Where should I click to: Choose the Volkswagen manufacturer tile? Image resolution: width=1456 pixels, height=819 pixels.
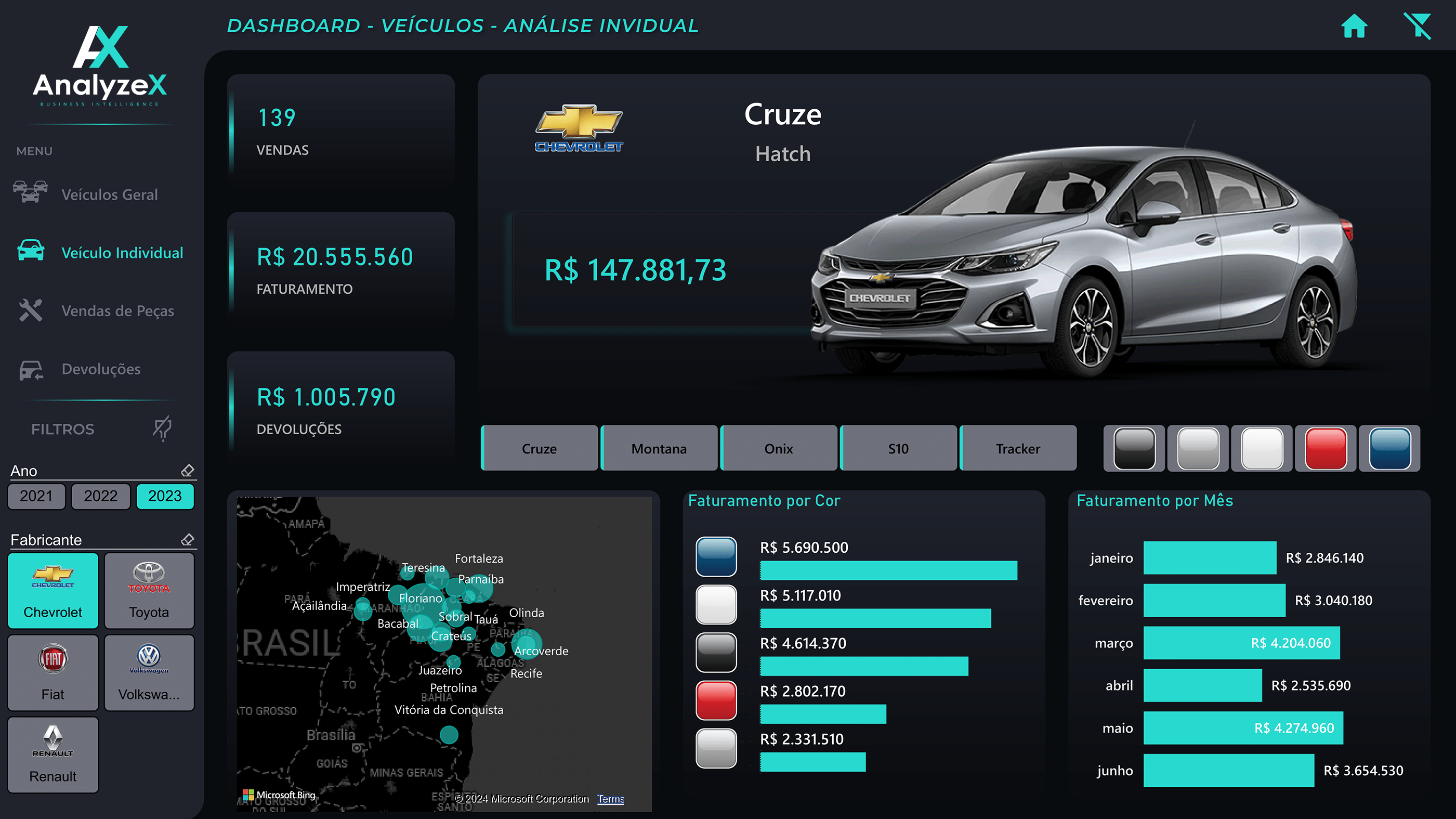(x=149, y=672)
